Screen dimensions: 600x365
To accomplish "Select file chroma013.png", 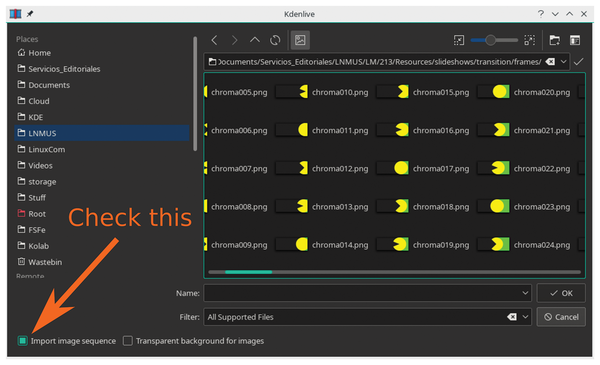I will pyautogui.click(x=322, y=207).
